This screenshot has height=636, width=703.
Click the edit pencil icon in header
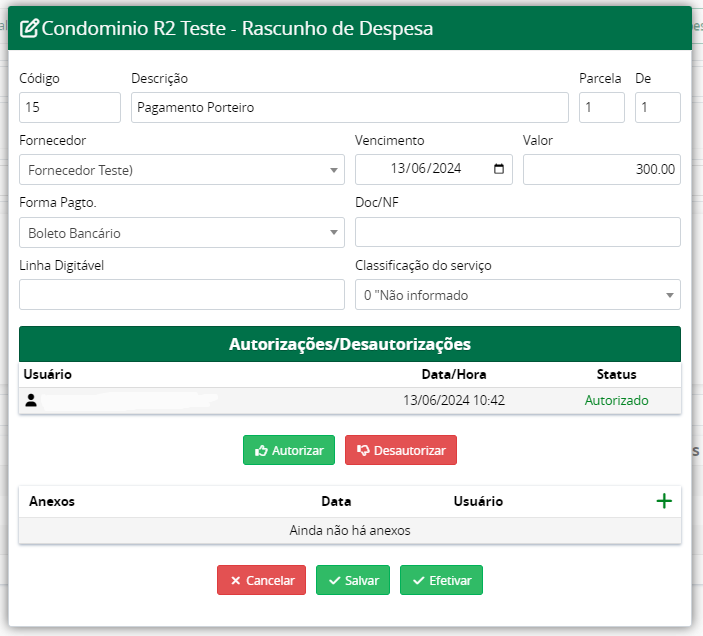(x=30, y=29)
